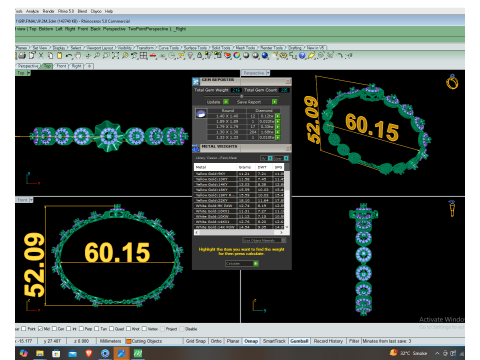This screenshot has height=360, width=480.
Task: Click the blue Help question-mark icon
Action: tap(302, 56)
